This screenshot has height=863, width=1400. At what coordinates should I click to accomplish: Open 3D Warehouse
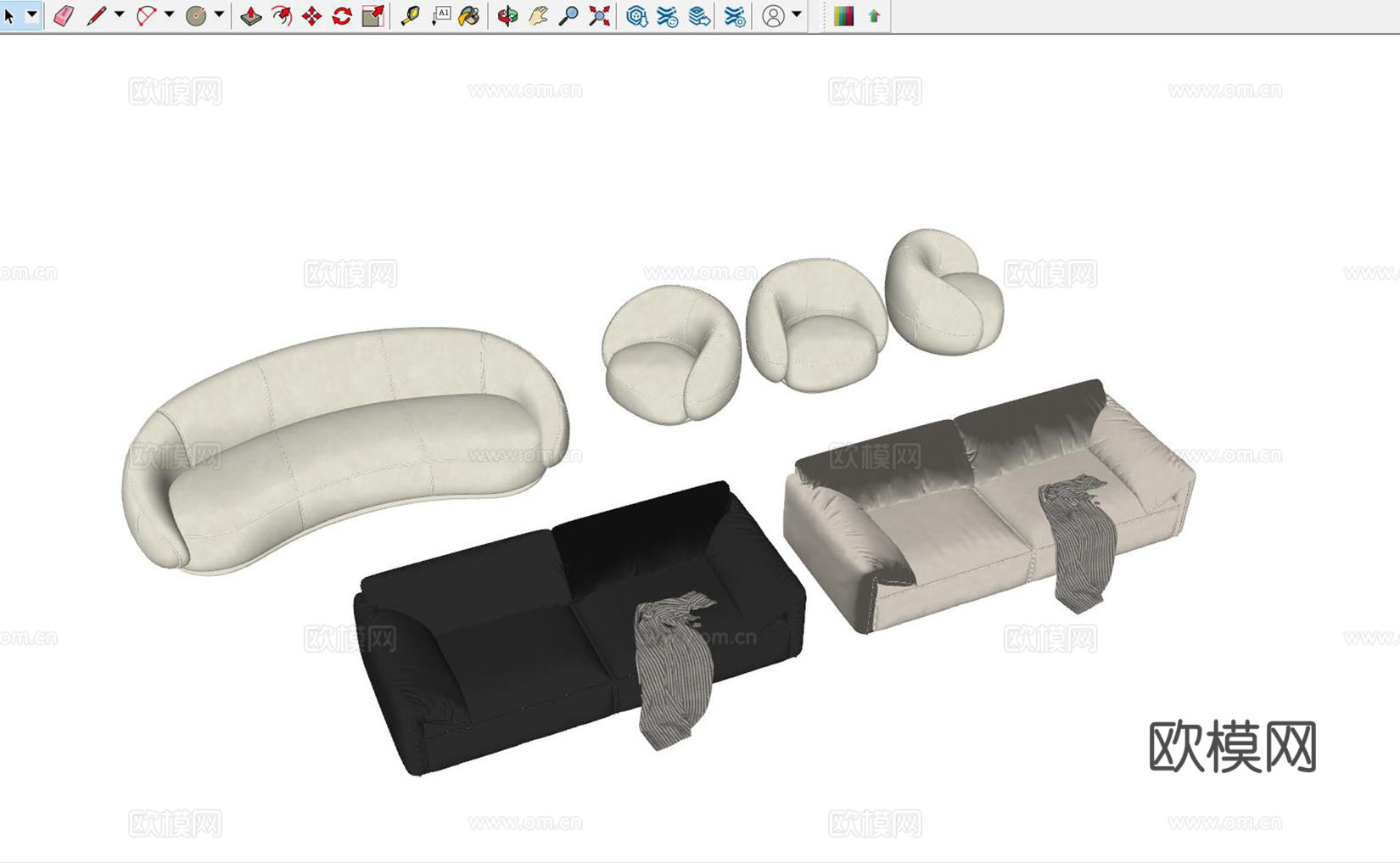(x=637, y=15)
